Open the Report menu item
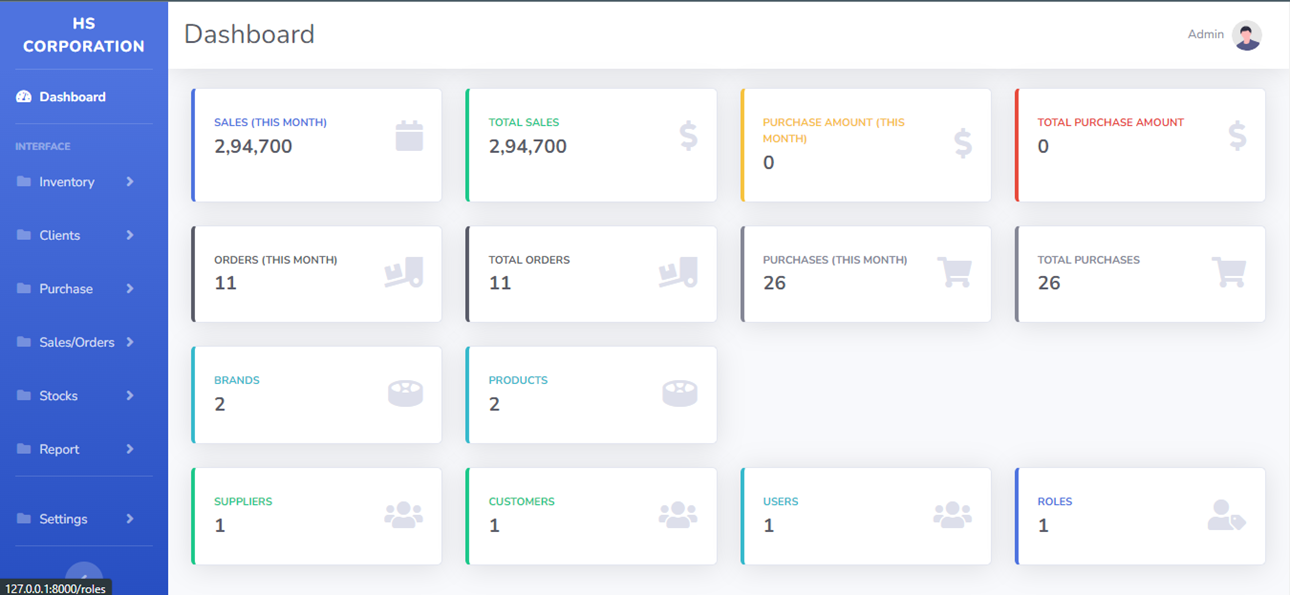The width and height of the screenshot is (1290, 595). (x=84, y=449)
